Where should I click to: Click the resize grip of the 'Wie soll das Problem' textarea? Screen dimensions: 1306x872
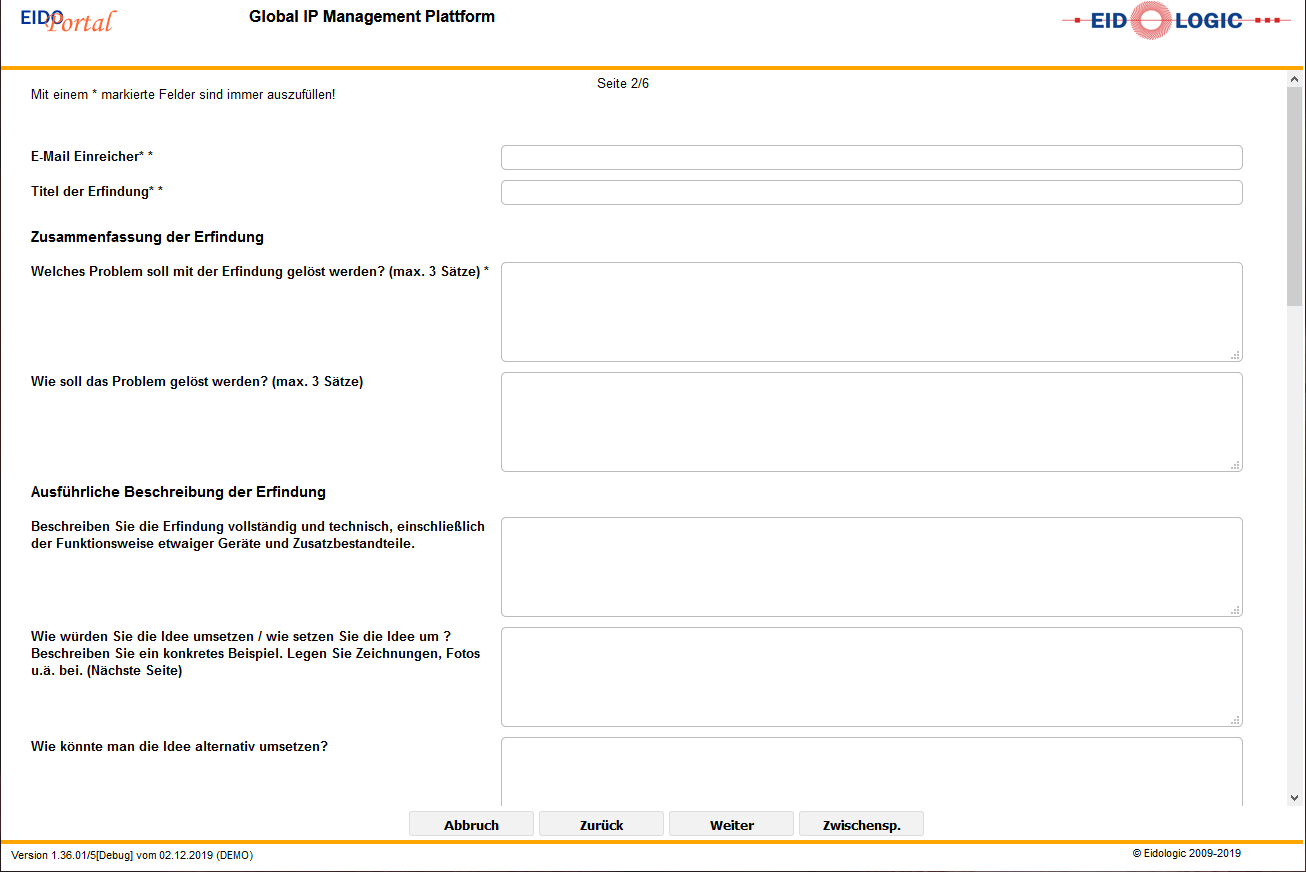(1236, 465)
